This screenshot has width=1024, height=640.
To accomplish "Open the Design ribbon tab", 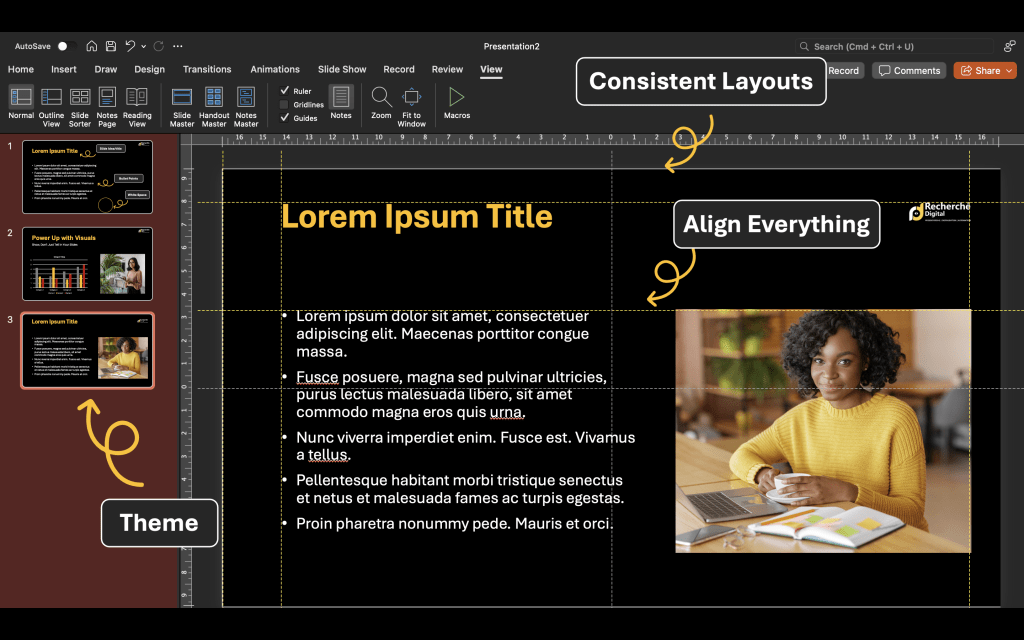I will pyautogui.click(x=149, y=70).
